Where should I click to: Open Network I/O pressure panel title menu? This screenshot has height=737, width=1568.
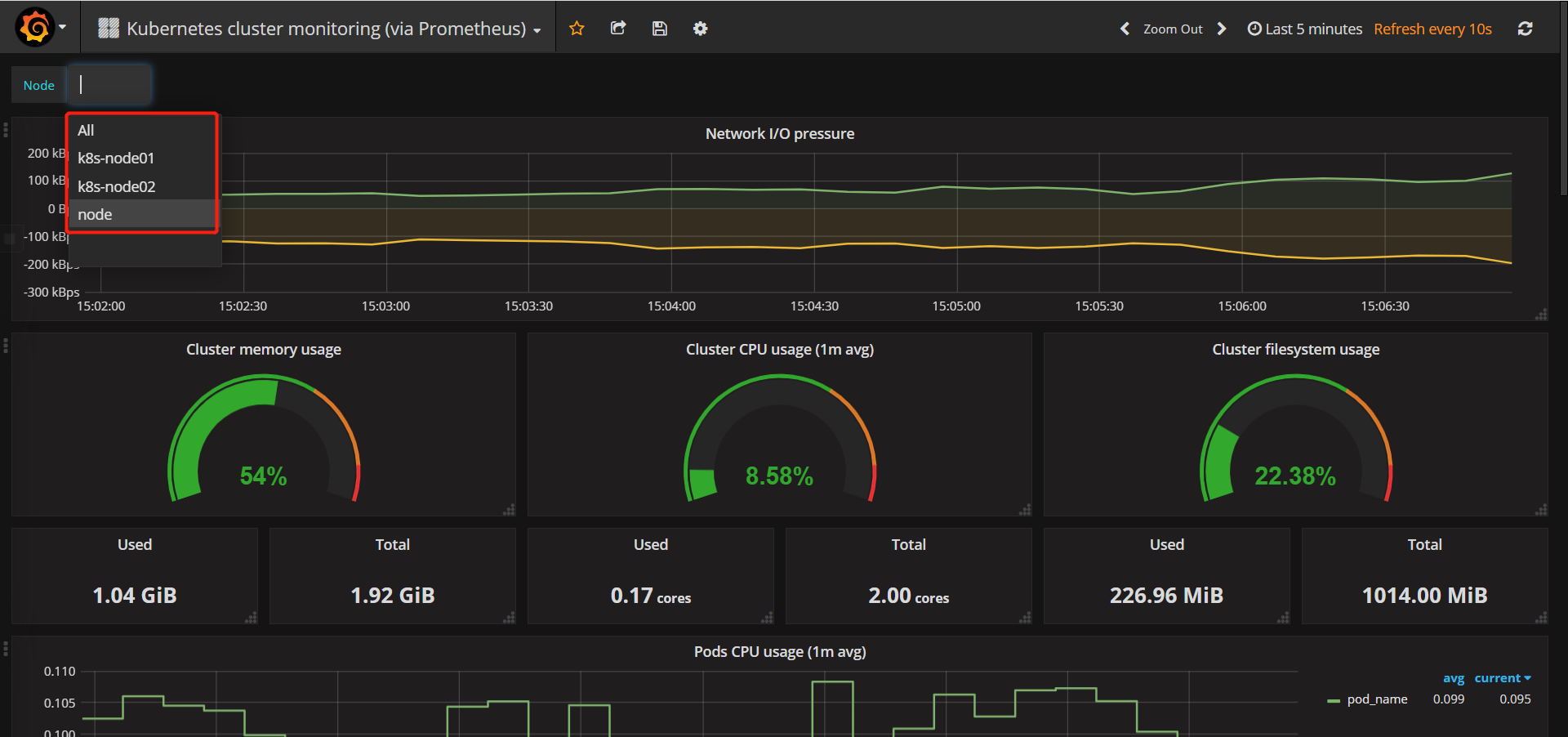click(x=780, y=133)
